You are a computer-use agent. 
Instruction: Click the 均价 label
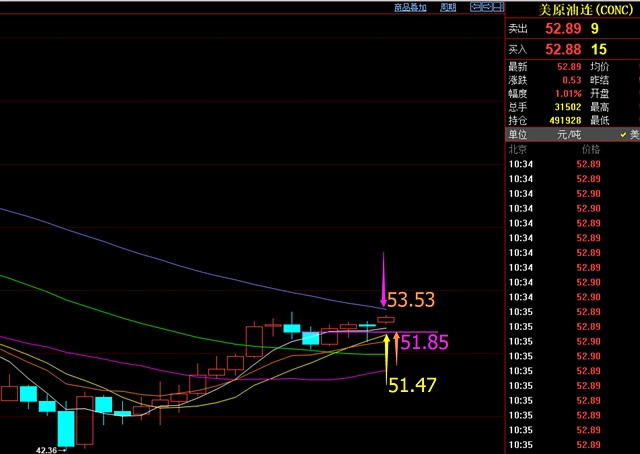click(600, 67)
